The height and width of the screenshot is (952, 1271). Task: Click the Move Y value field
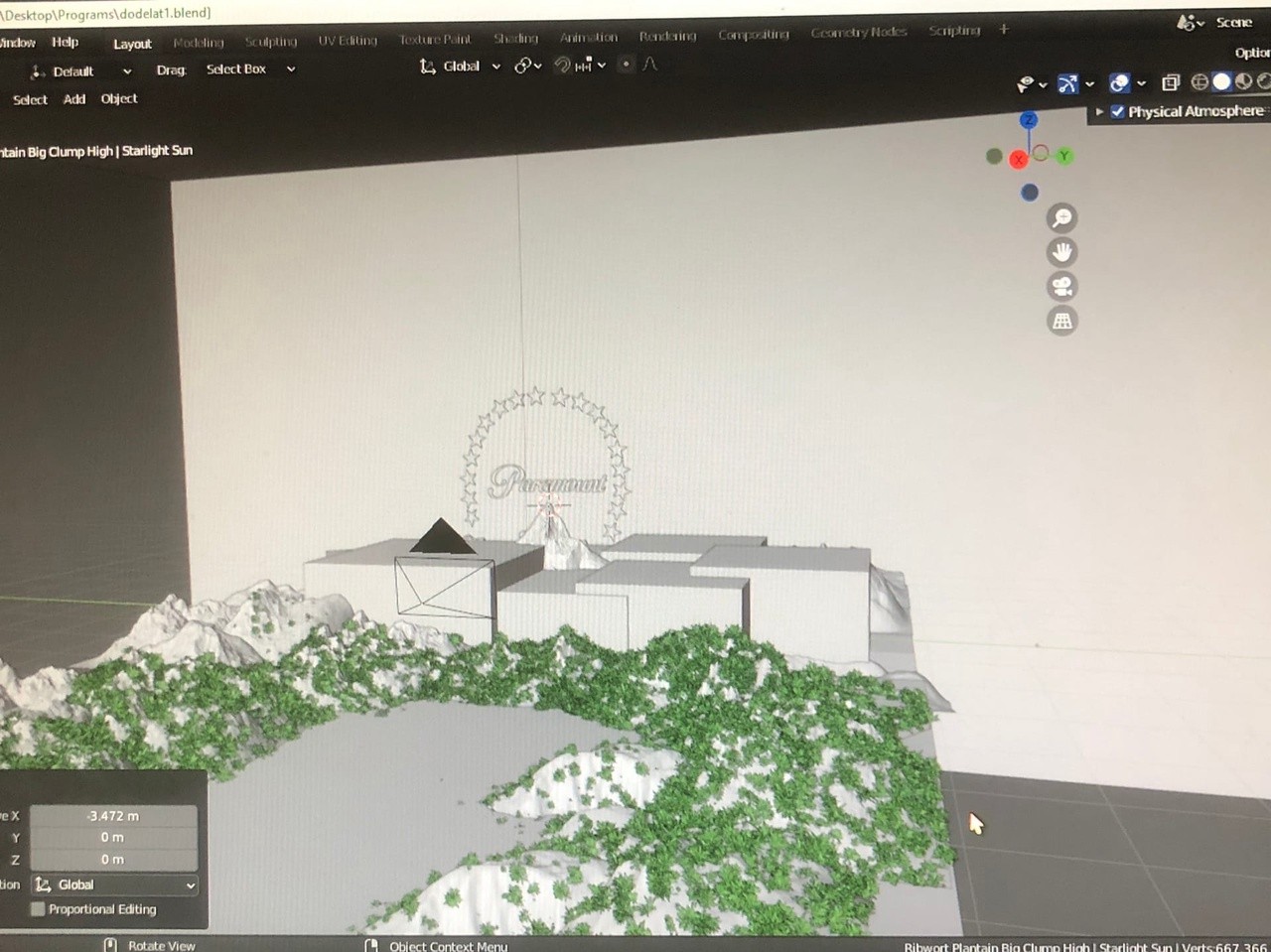pos(113,838)
